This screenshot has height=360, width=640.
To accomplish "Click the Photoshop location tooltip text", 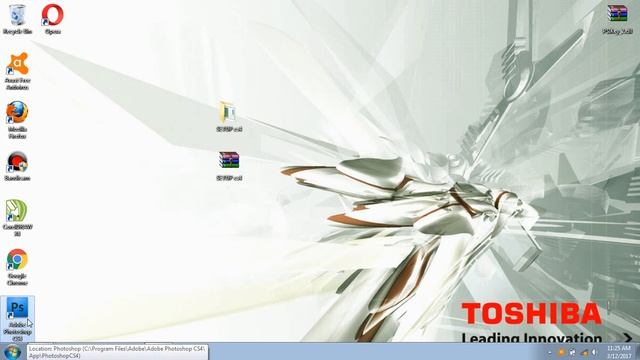I will click(118, 352).
